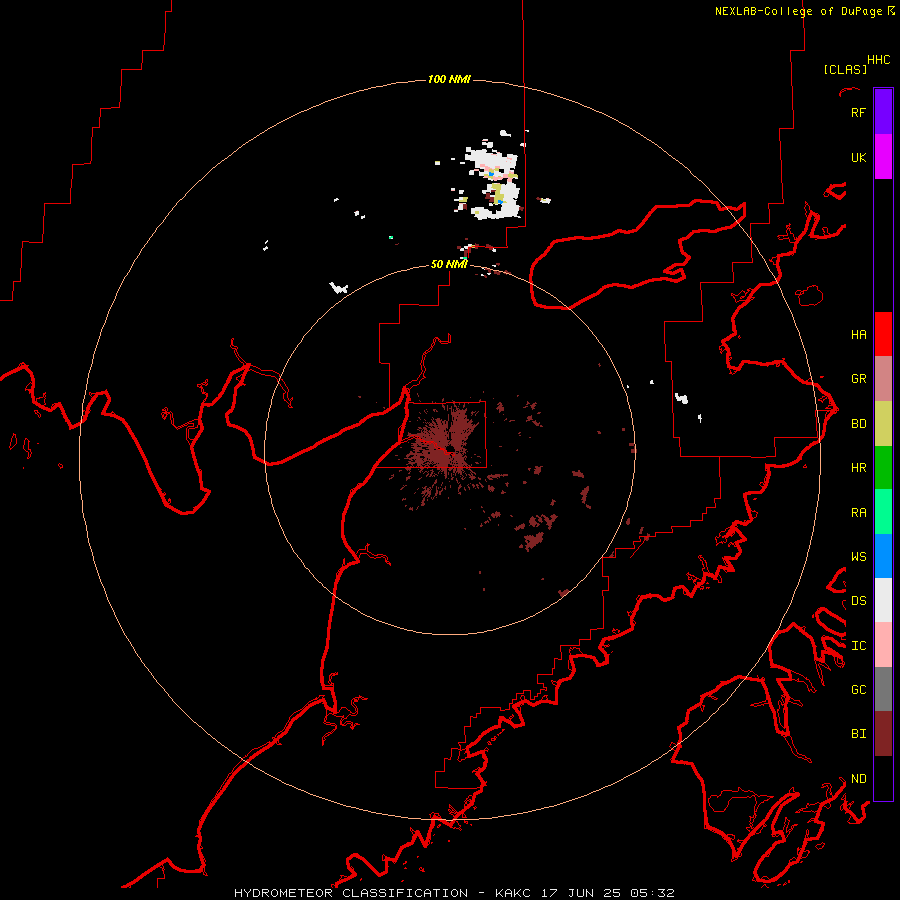Click the BI dark red legend swatch

click(x=883, y=734)
